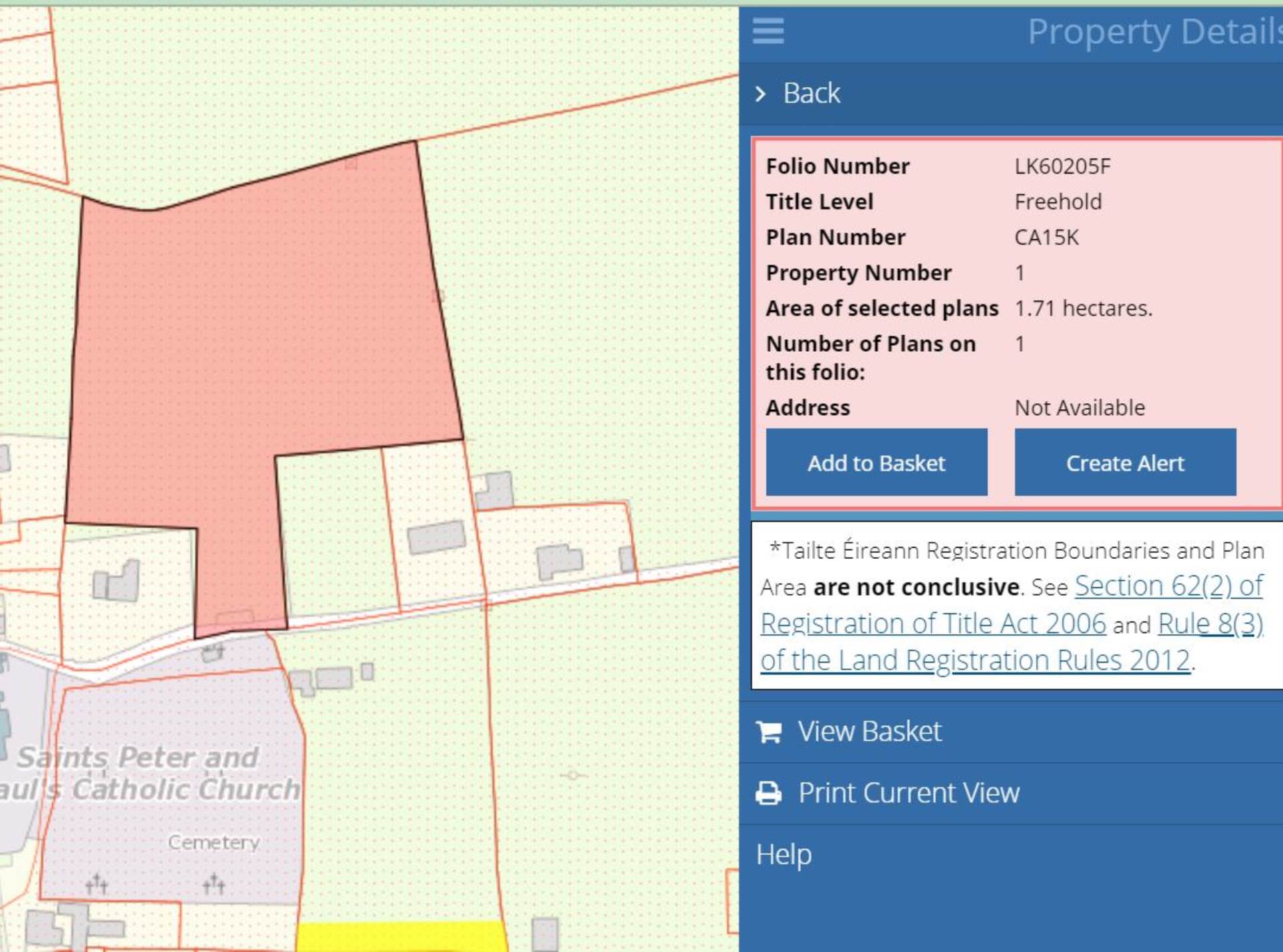Click plan number CA15K value
The image size is (1283, 952).
1046,237
